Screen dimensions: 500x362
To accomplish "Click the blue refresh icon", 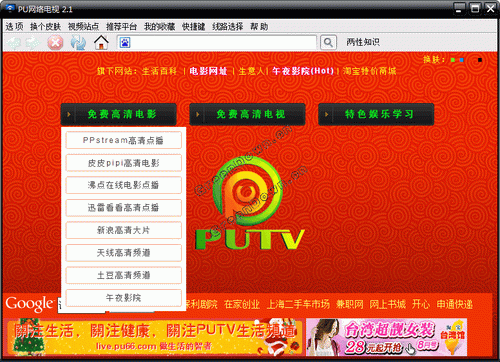I will tap(78, 43).
